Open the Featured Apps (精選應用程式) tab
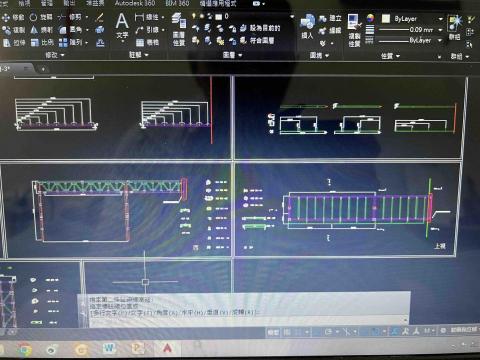The image size is (480, 360). point(218,3)
